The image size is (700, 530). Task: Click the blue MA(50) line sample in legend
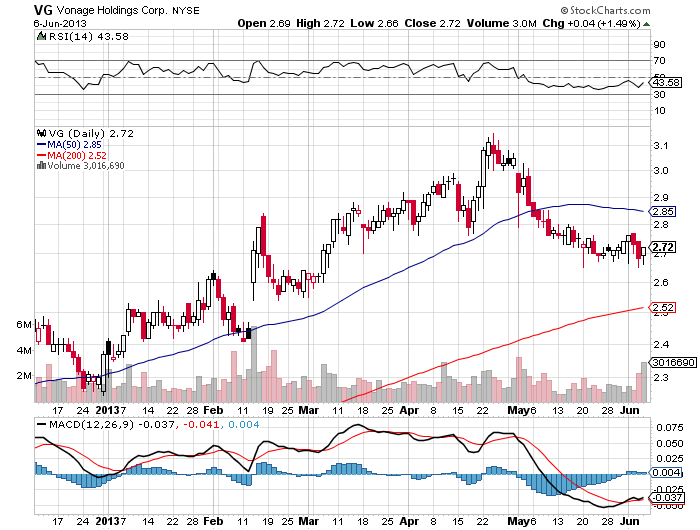point(42,145)
